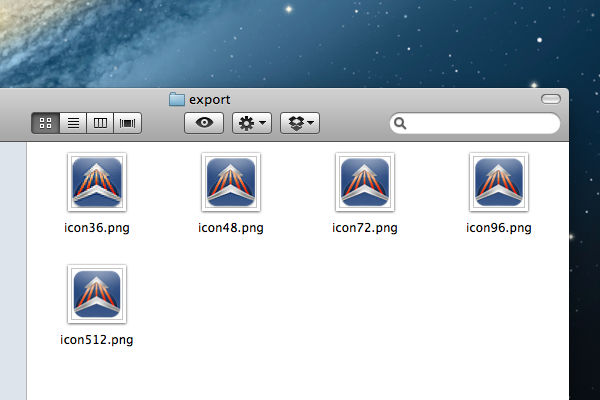
Task: Switch to list view mode
Action: (x=73, y=123)
